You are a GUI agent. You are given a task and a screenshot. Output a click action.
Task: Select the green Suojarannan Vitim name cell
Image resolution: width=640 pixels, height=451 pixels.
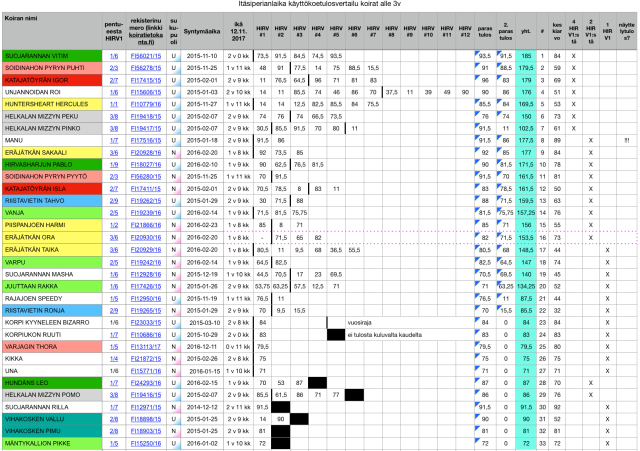click(52, 56)
